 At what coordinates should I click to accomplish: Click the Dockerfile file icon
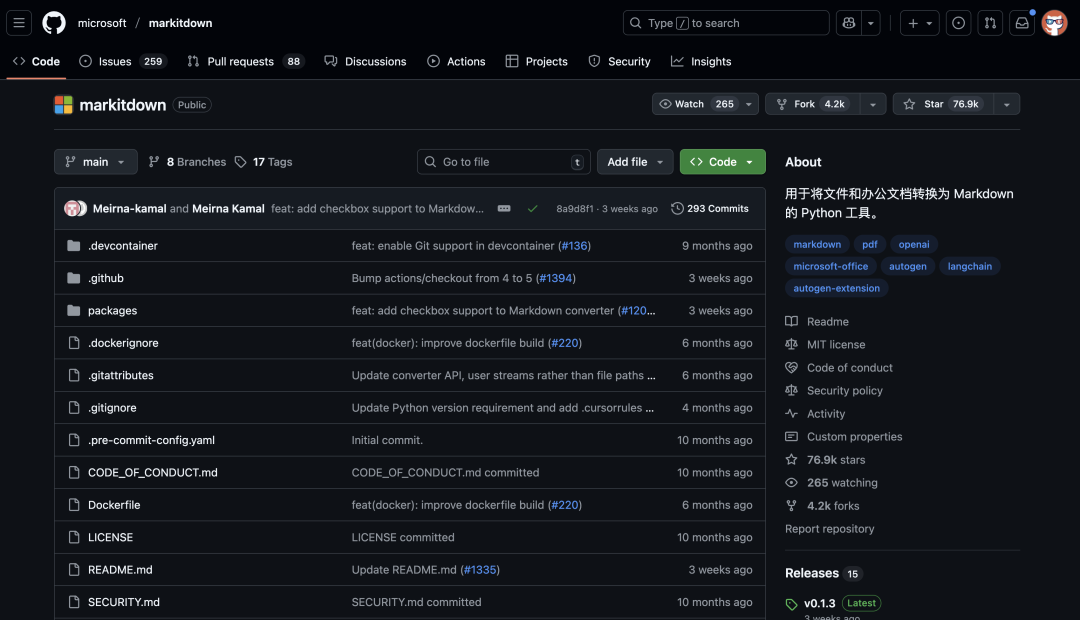tap(74, 505)
